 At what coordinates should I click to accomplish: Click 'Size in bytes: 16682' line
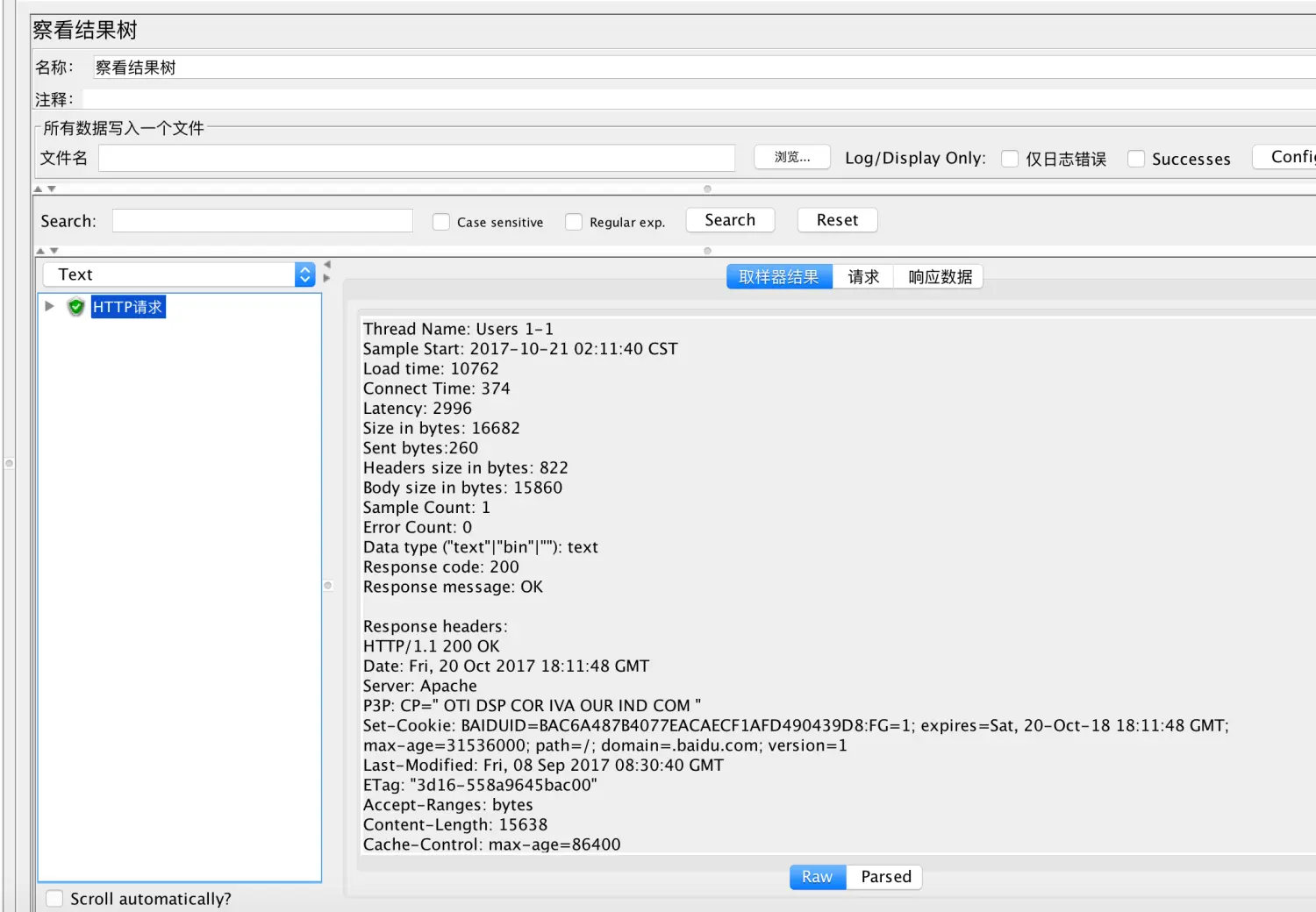(441, 429)
